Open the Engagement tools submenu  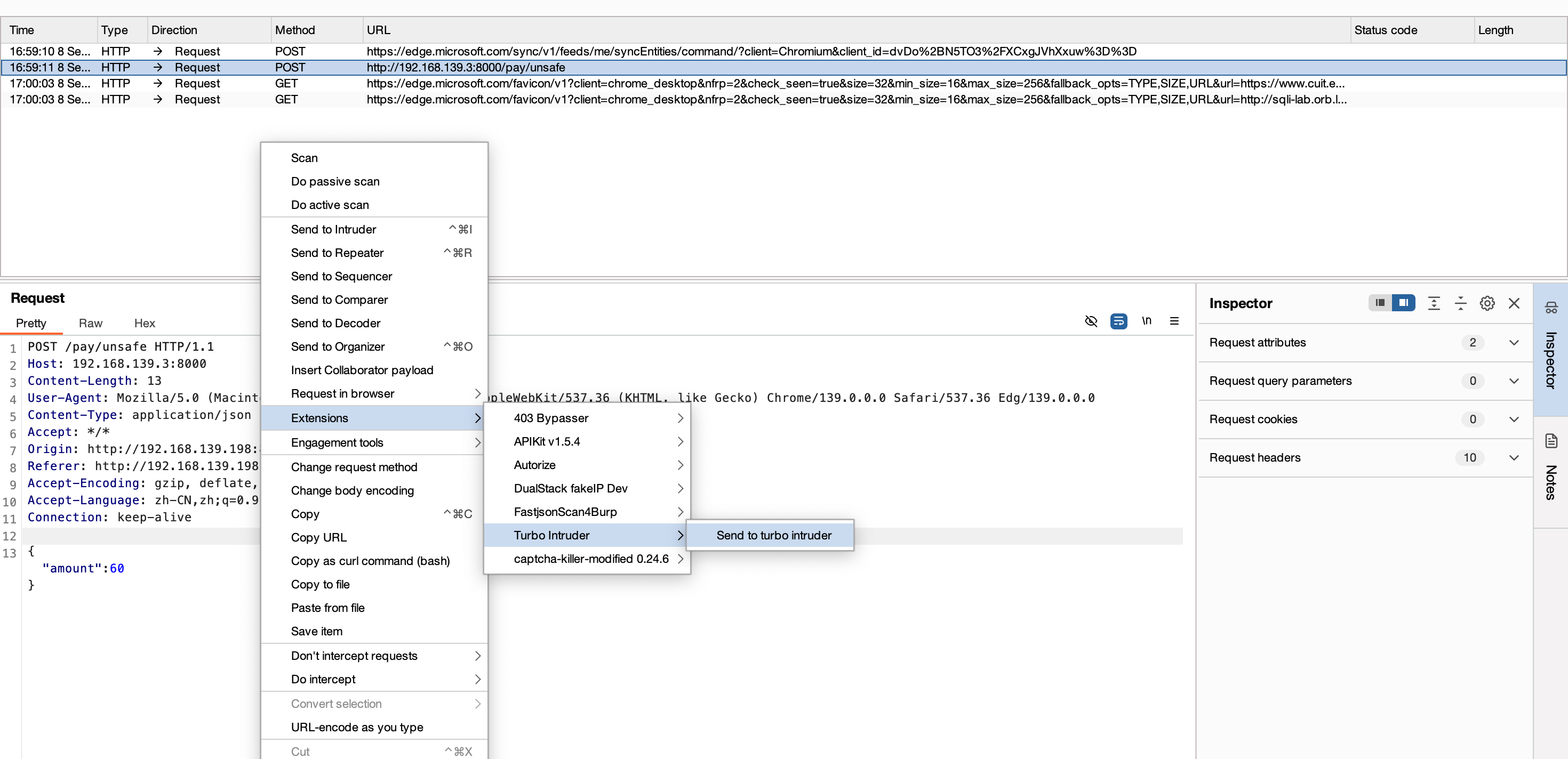pos(374,443)
